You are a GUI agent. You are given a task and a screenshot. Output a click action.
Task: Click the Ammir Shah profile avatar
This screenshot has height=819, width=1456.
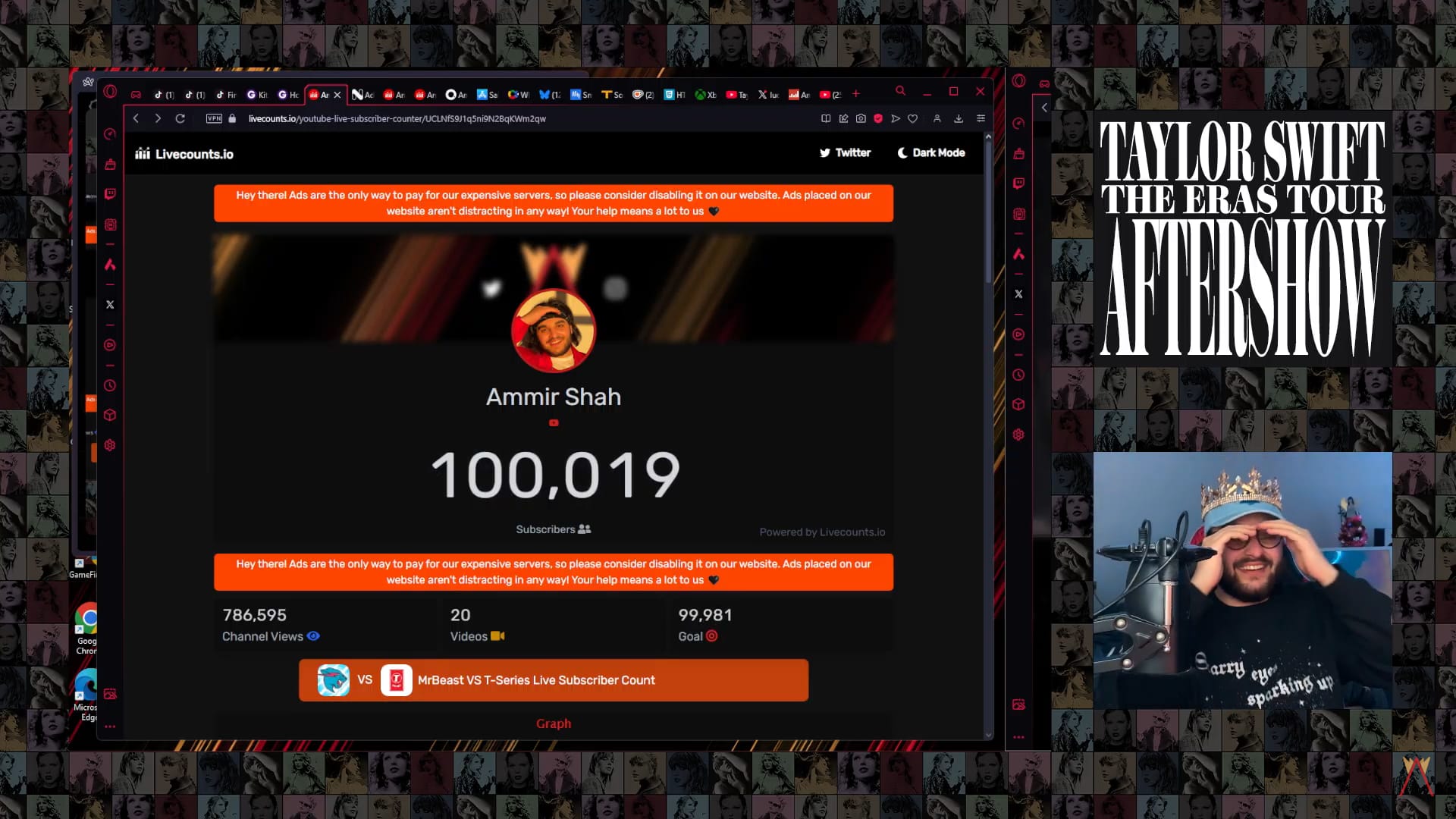[554, 331]
